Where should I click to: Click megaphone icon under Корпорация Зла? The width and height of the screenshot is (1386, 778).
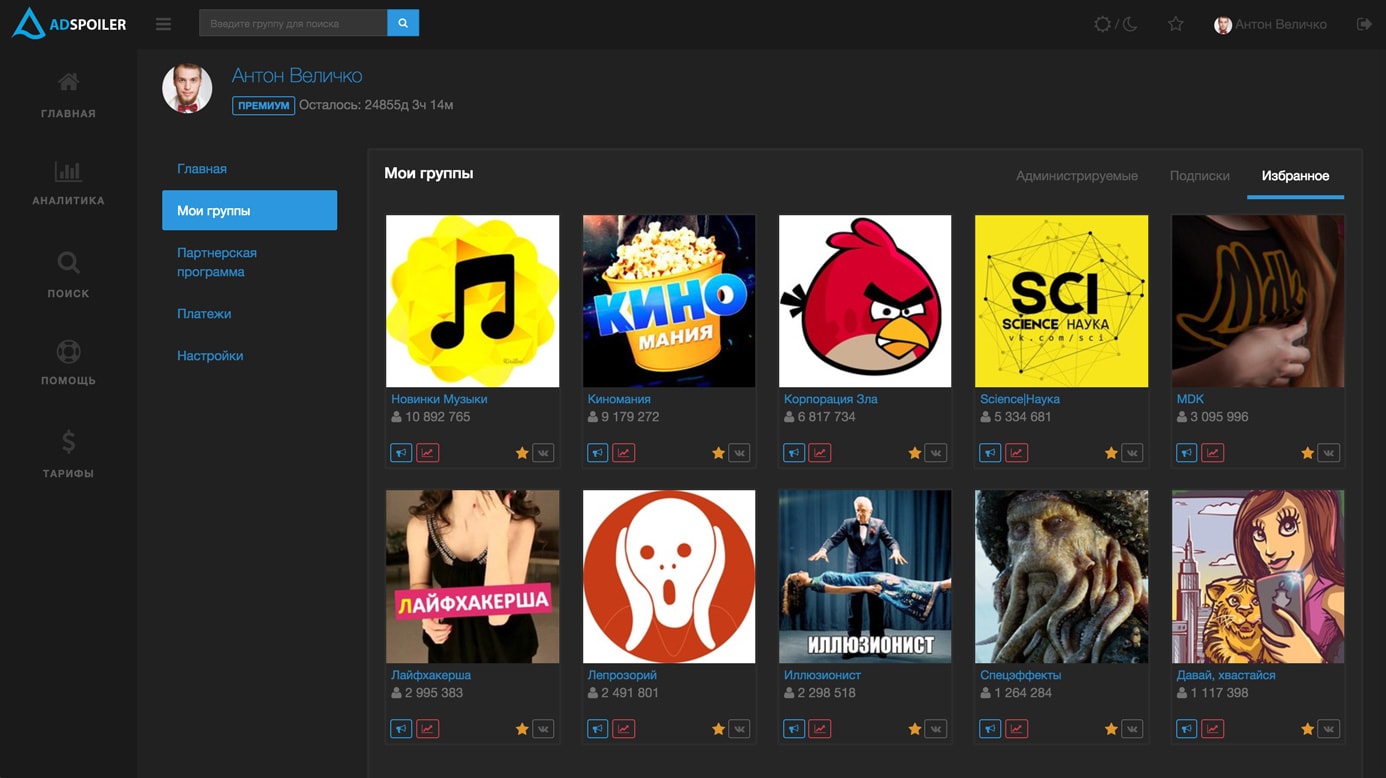[x=794, y=453]
